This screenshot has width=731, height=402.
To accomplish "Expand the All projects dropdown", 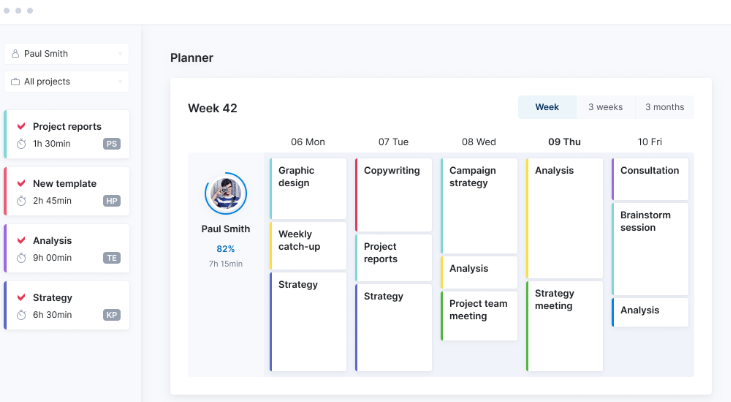I will pos(67,82).
